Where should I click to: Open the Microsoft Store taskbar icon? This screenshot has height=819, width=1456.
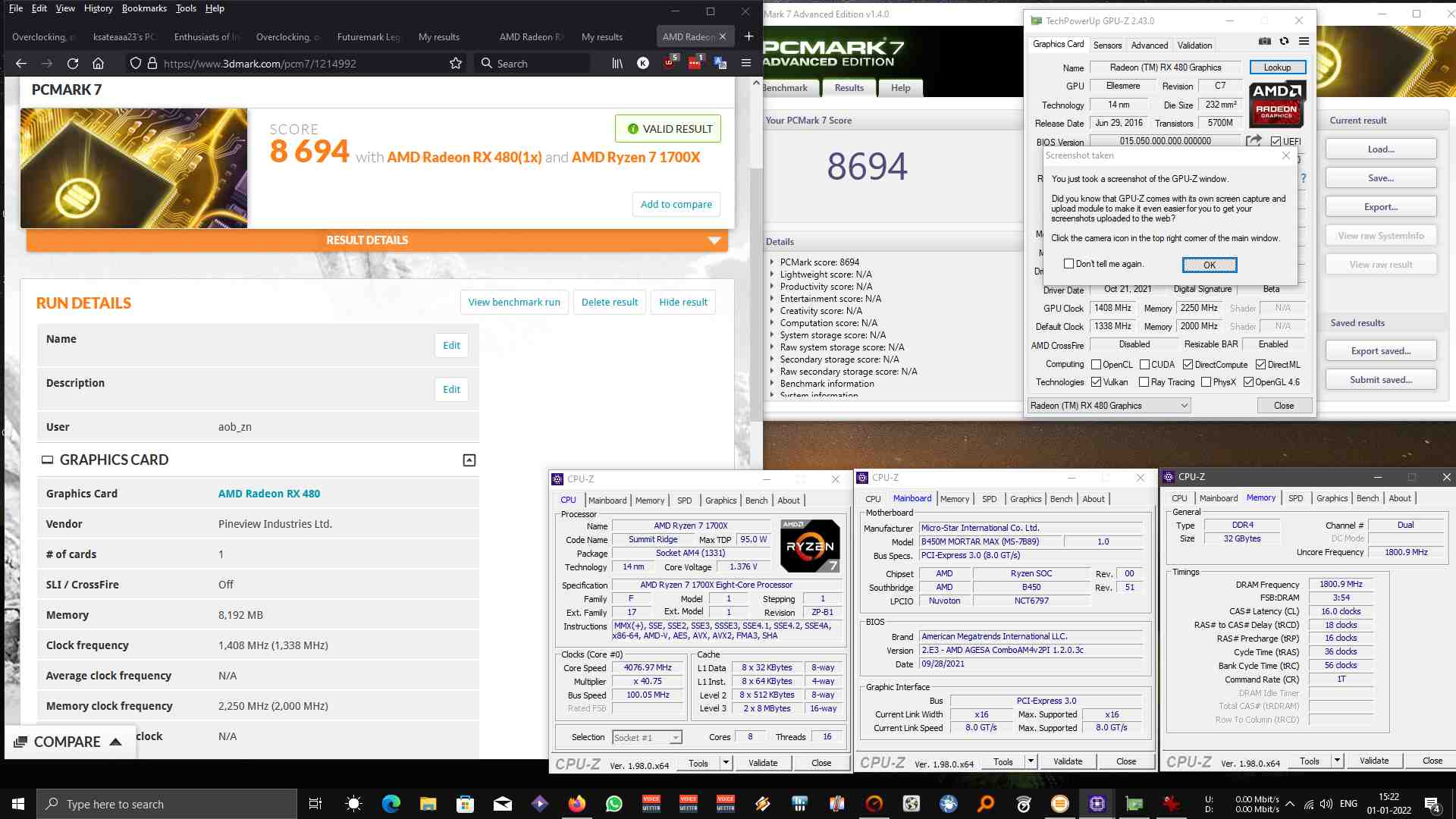point(465,804)
